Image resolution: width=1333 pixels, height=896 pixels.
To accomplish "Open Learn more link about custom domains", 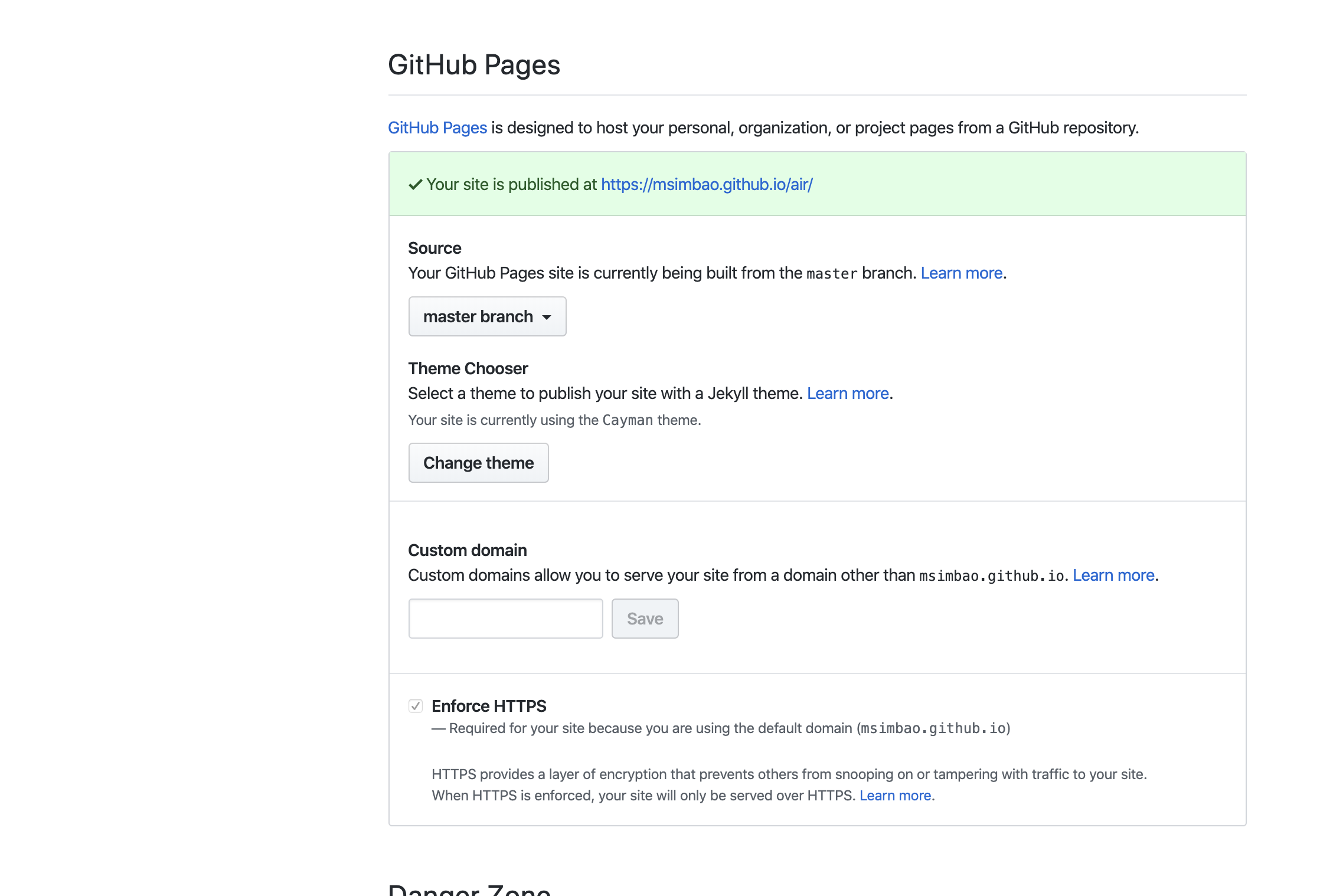I will click(1113, 575).
